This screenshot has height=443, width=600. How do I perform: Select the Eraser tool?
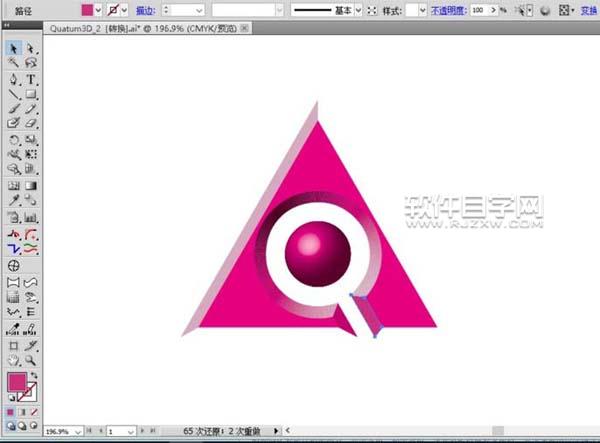point(31,124)
